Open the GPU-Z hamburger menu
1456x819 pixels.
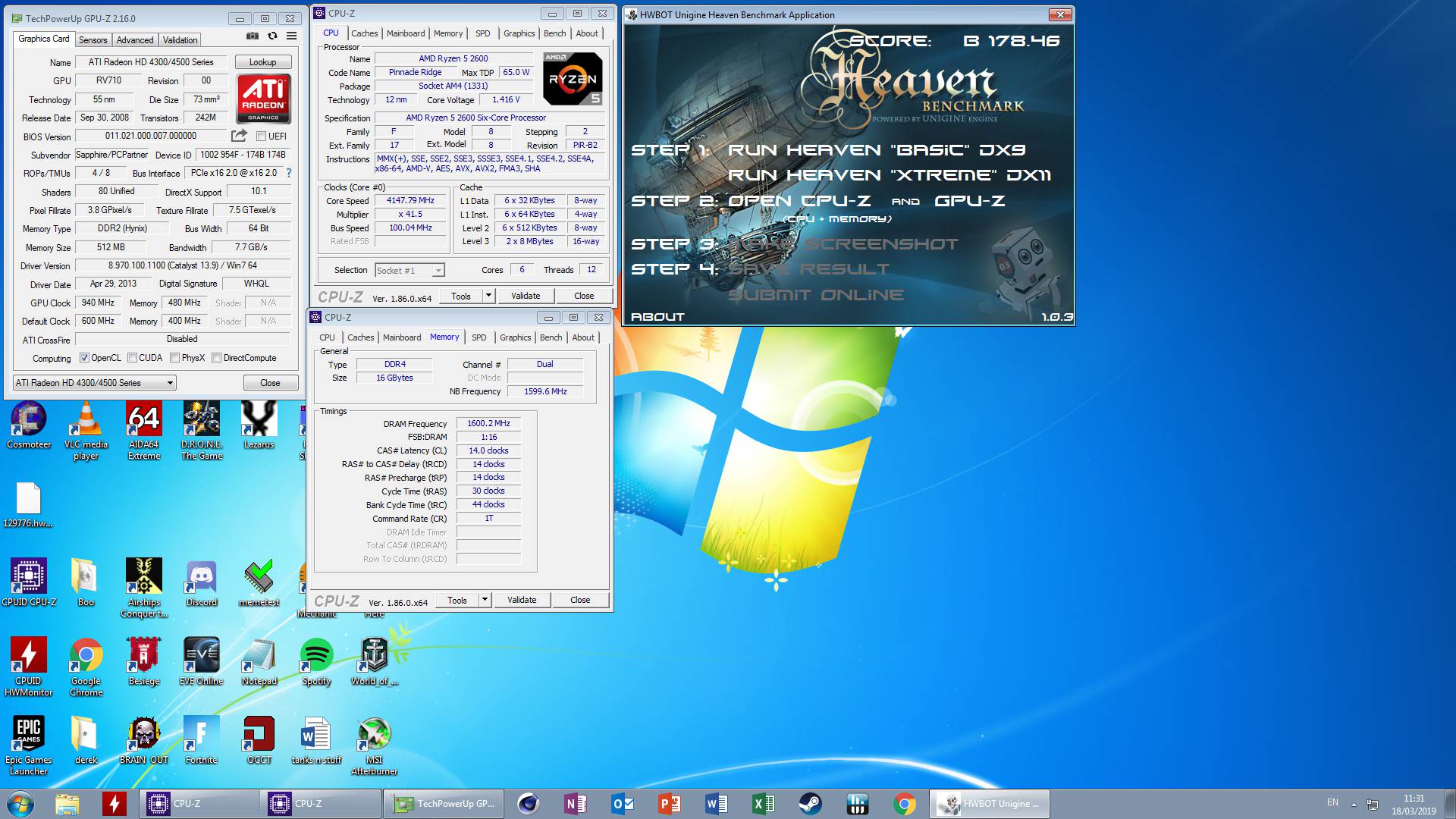(292, 36)
